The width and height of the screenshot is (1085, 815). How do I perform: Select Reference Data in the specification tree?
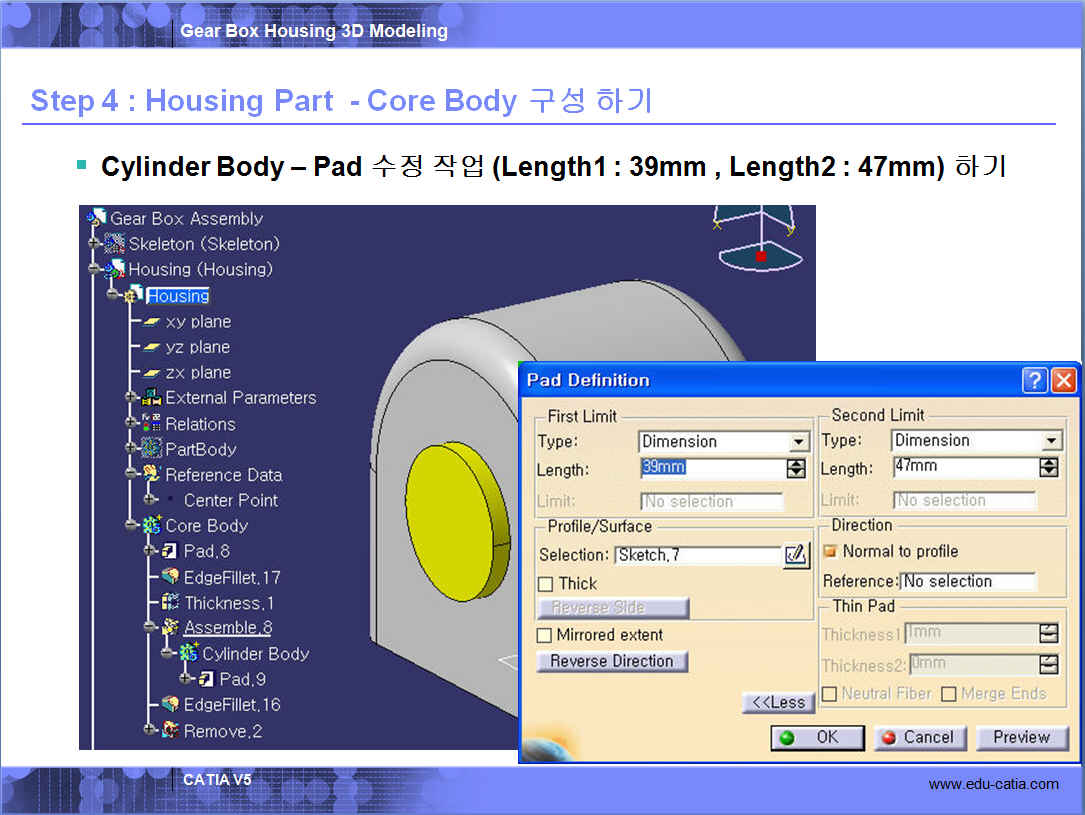[x=223, y=475]
